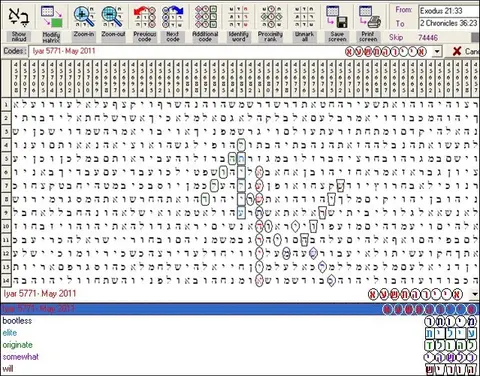The image size is (480, 376).
Task: Click the Hebrew letters beside 'bootless'
Action: pos(450,322)
